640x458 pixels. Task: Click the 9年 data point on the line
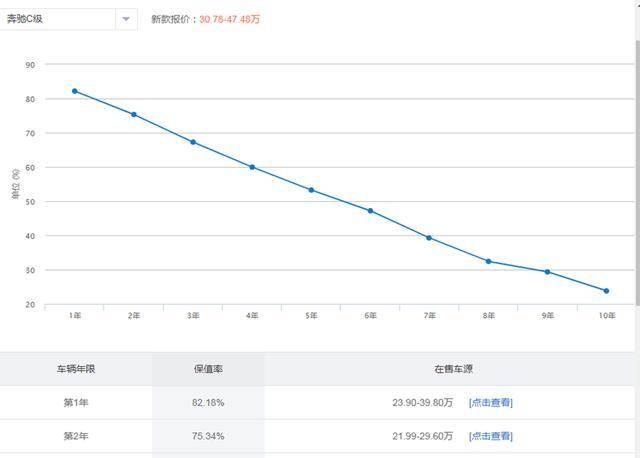[x=547, y=272]
